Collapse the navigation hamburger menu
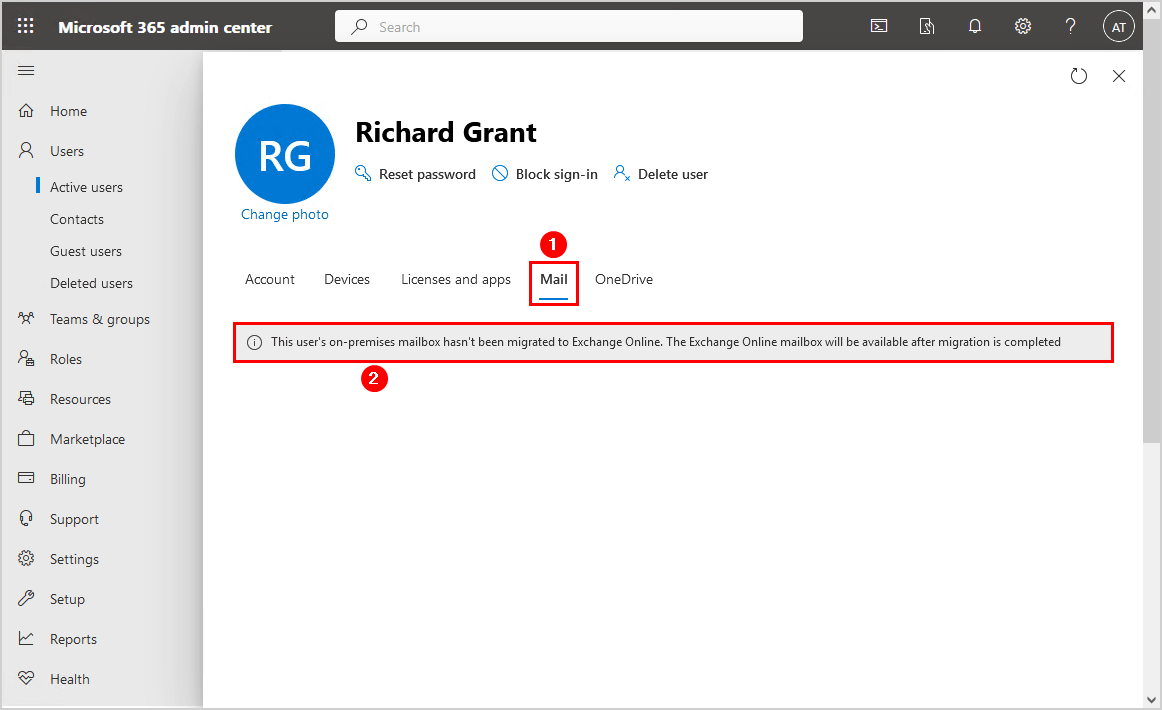1162x710 pixels. (x=27, y=70)
